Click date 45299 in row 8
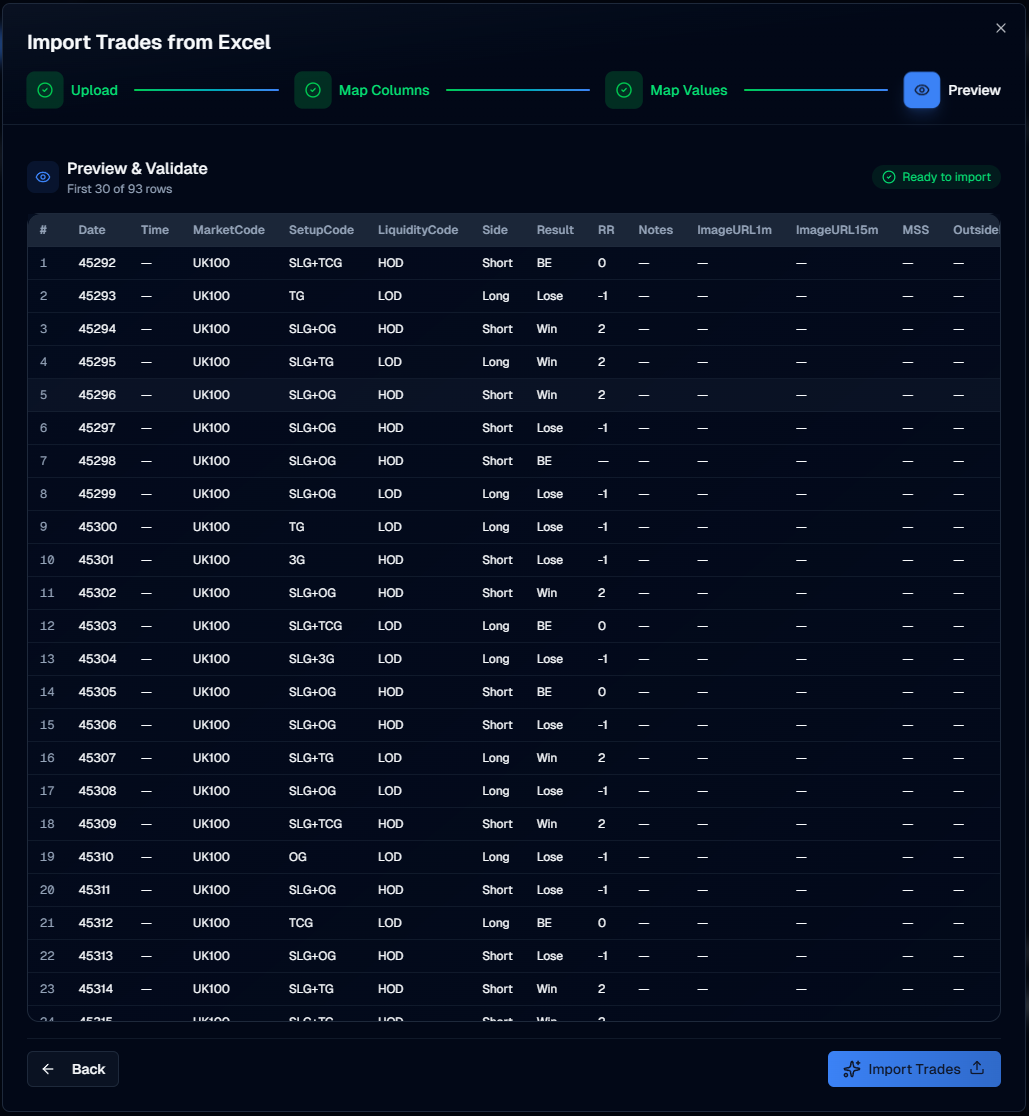Viewport: 1029px width, 1116px height. (97, 494)
